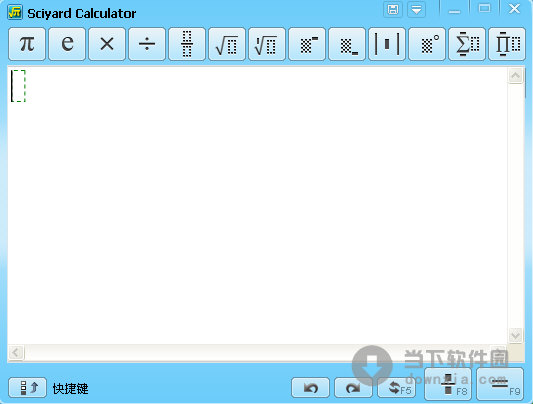Close the Sciyard Calculator window

point(514,10)
